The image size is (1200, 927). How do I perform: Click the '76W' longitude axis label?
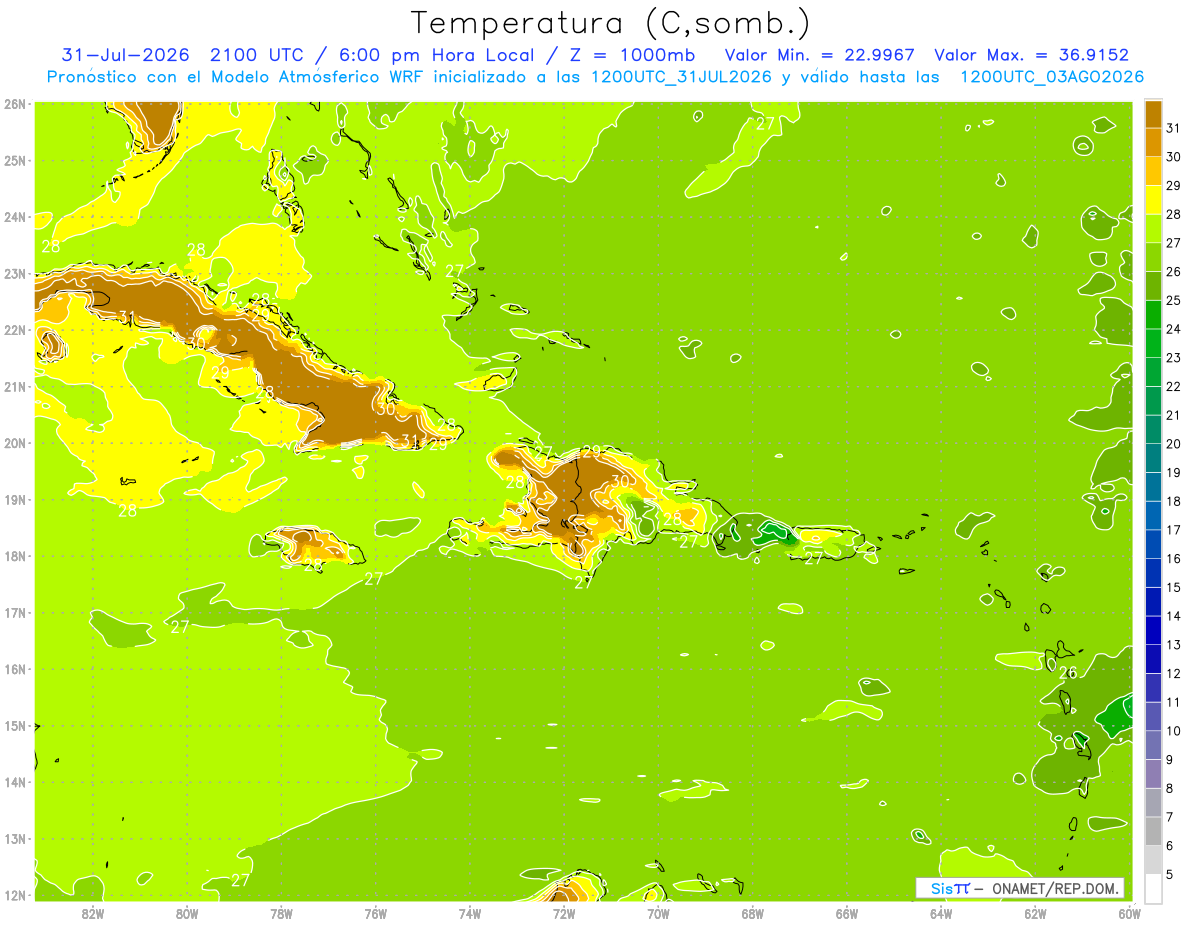coord(375,913)
